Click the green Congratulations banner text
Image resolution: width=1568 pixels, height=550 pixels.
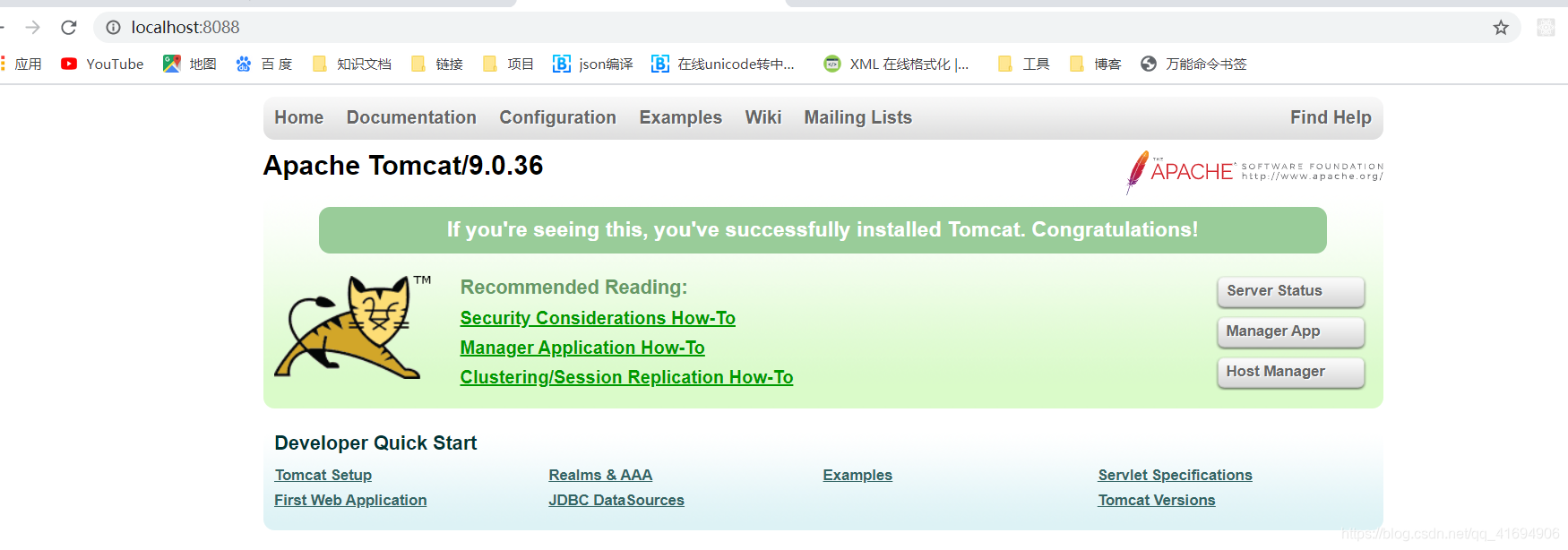823,229
